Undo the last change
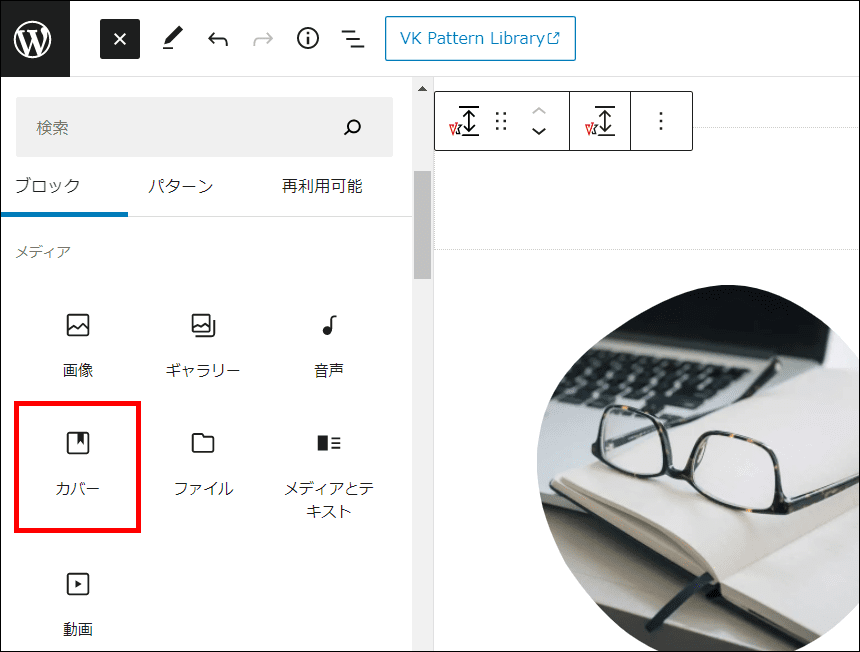860x652 pixels. click(x=218, y=39)
